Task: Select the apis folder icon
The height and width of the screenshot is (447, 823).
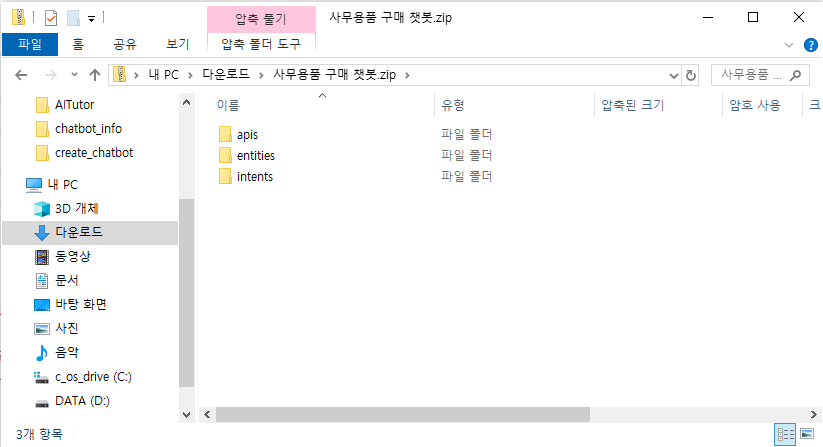Action: [225, 134]
